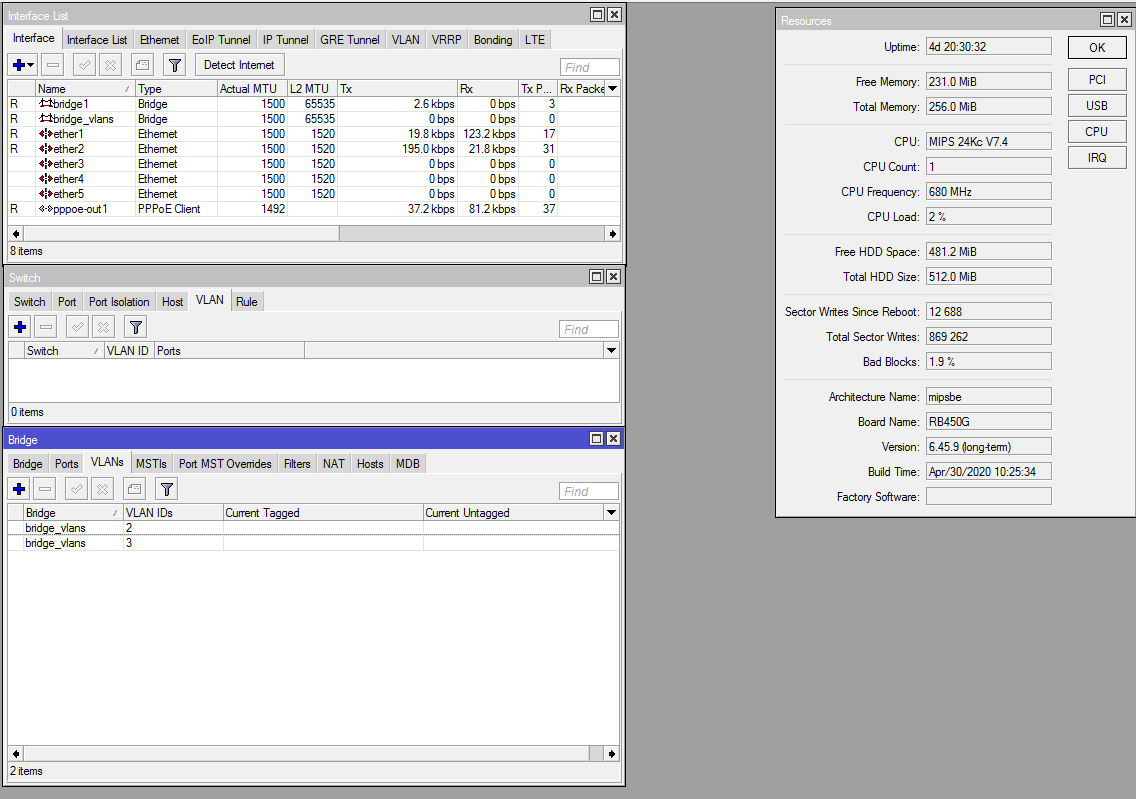Open the column dropdown in Interface List table
This screenshot has width=1136, height=799.
[612, 89]
